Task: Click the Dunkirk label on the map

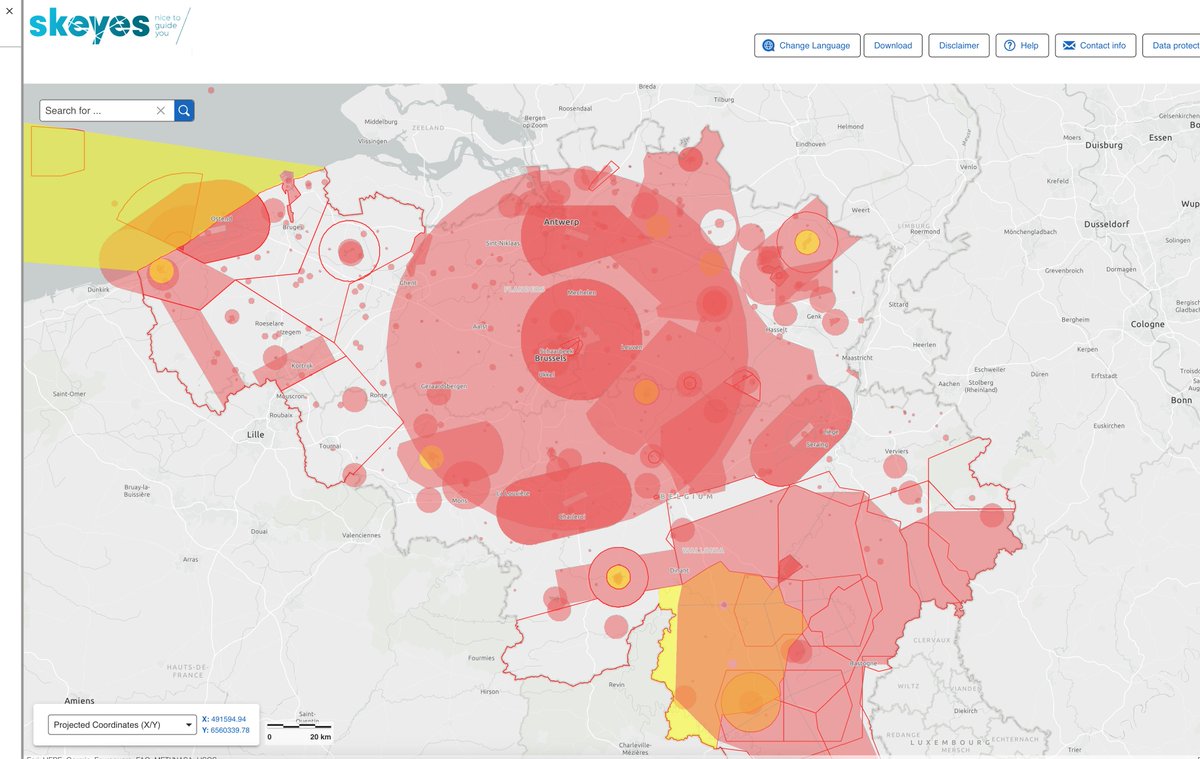Action: tap(98, 289)
